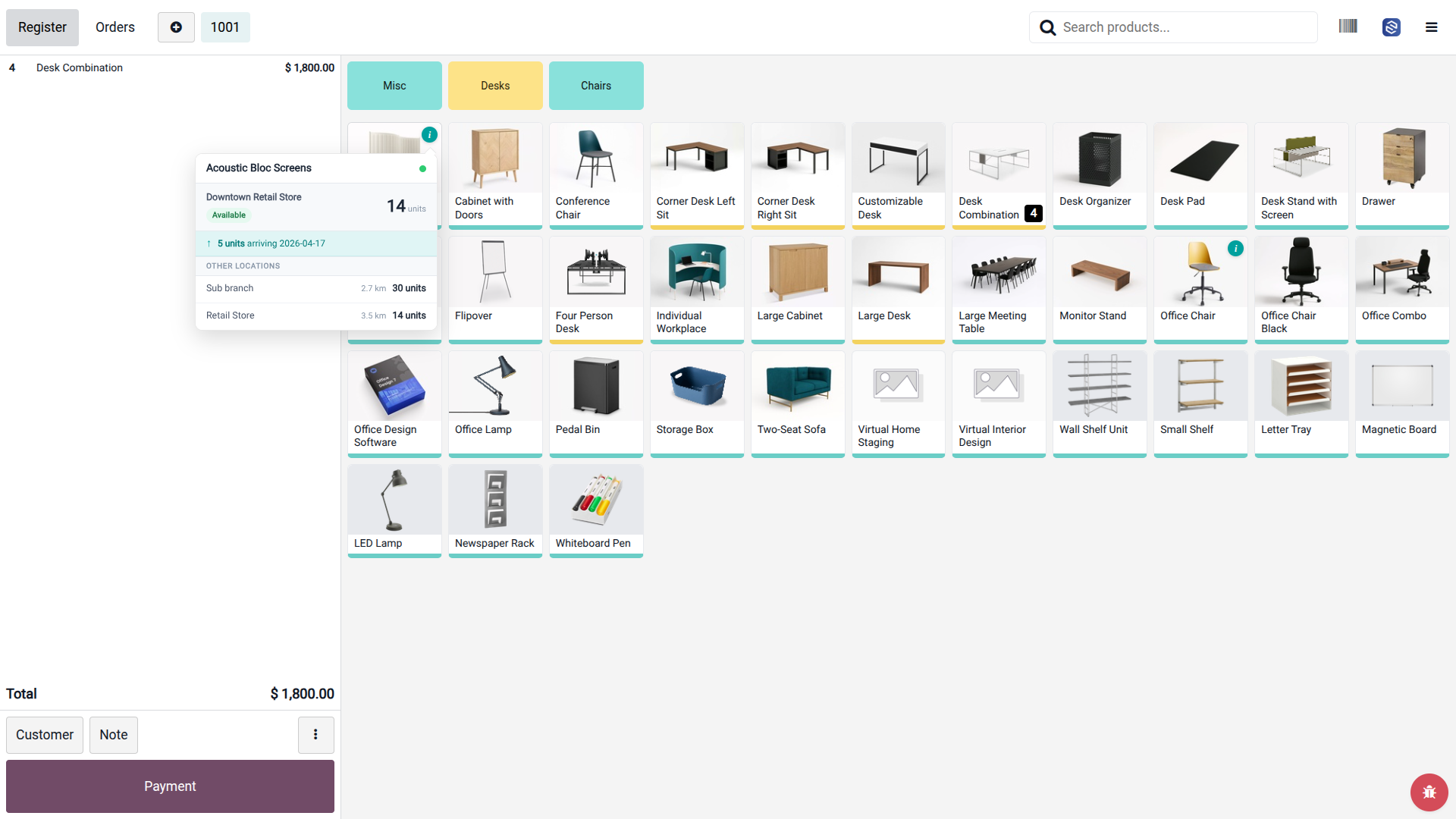The height and width of the screenshot is (819, 1456).
Task: Click the blue sync status icon
Action: coord(1391,27)
